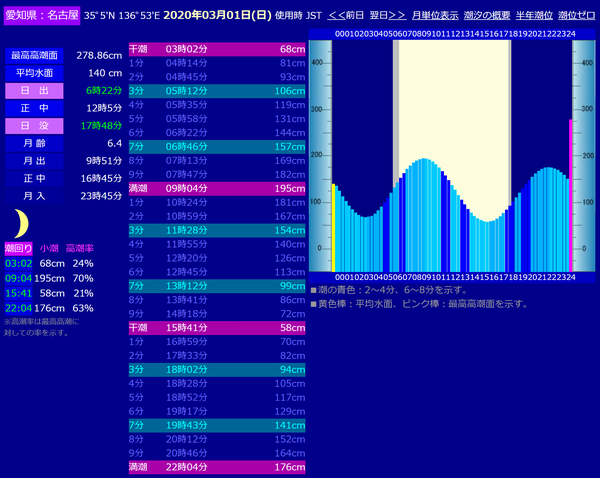Screen dimensions: 600x478
Task: Click the purple 日出 sunrise label
Action: pos(34,91)
